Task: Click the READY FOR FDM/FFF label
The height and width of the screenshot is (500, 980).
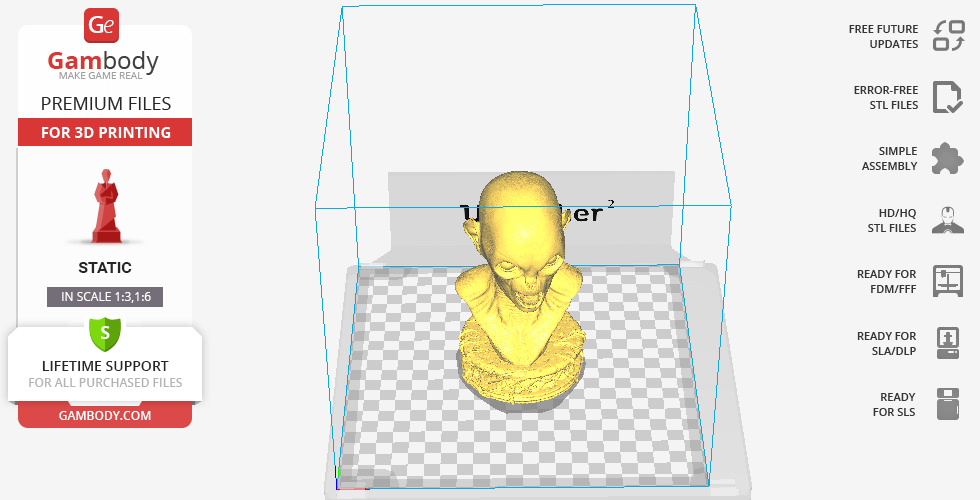Action: click(x=886, y=281)
